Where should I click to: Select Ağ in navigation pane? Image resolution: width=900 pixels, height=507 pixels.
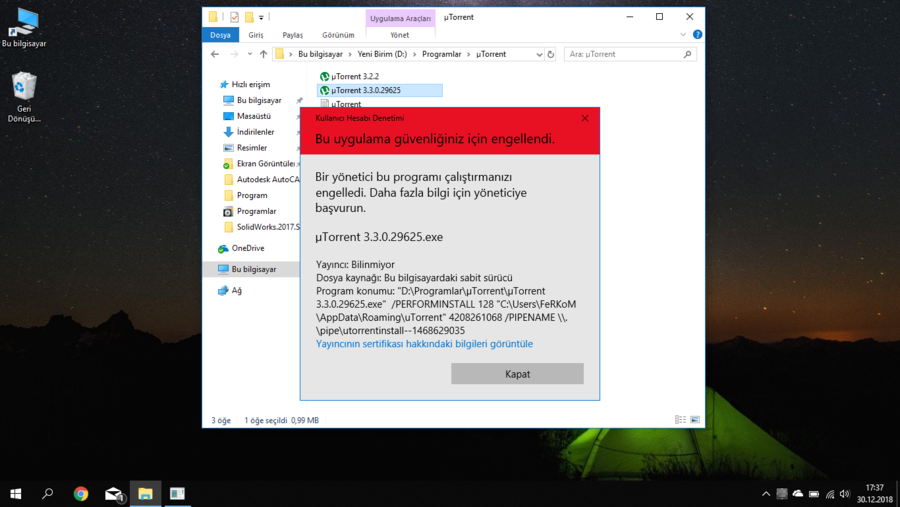236,291
